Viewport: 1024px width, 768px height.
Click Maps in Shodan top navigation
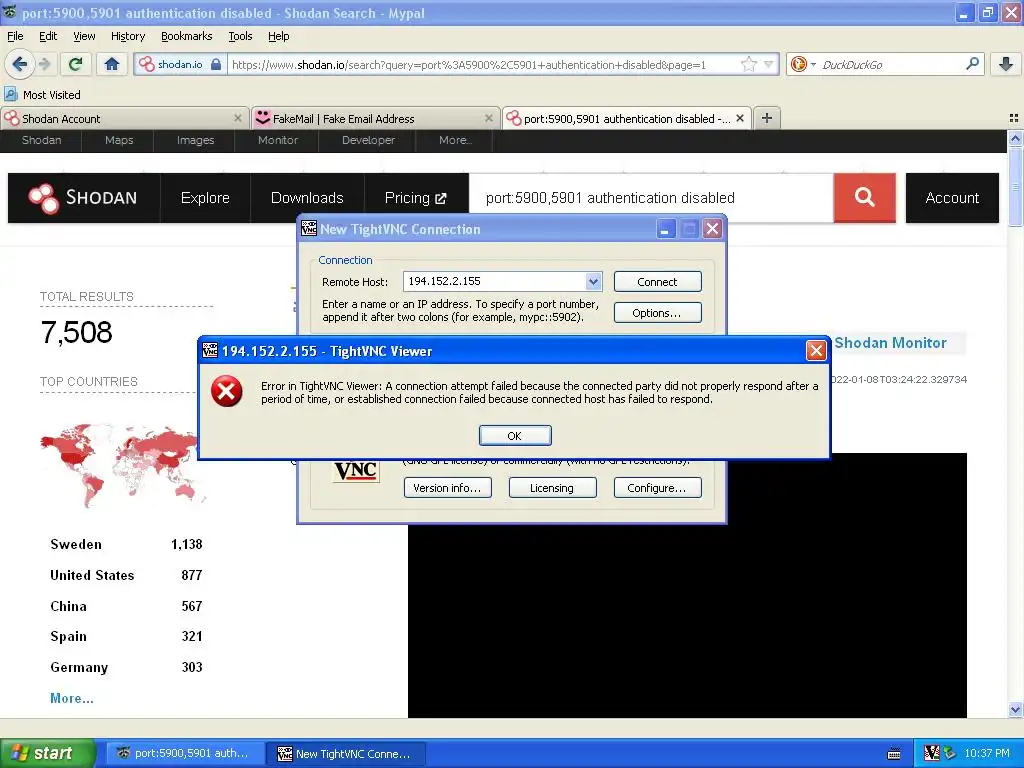click(x=119, y=140)
